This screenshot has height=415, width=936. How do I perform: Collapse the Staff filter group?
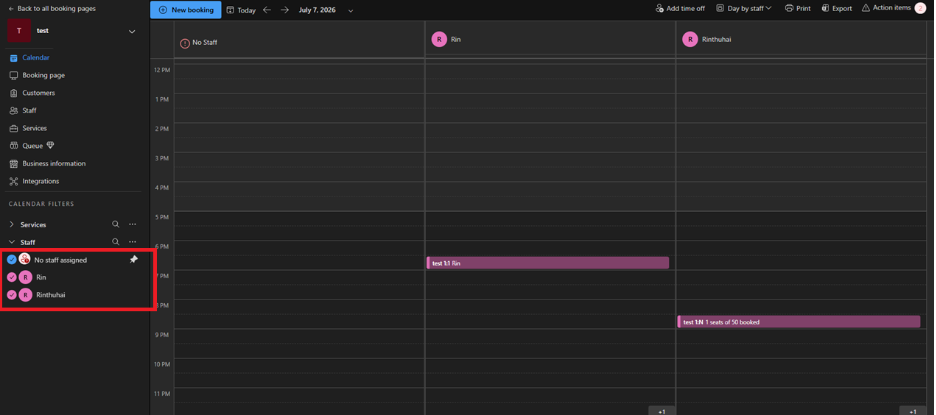[12, 242]
